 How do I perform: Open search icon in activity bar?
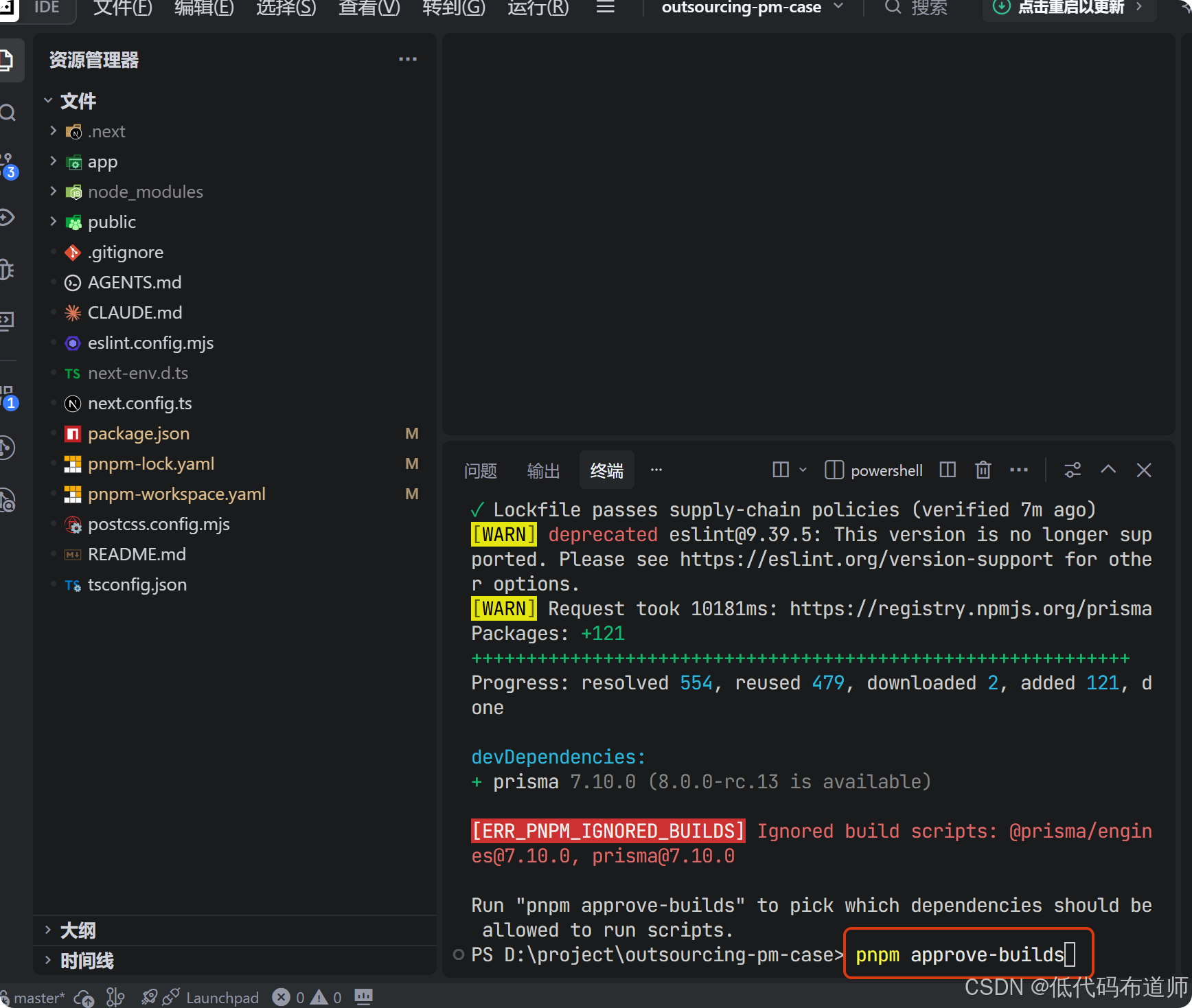coord(8,113)
